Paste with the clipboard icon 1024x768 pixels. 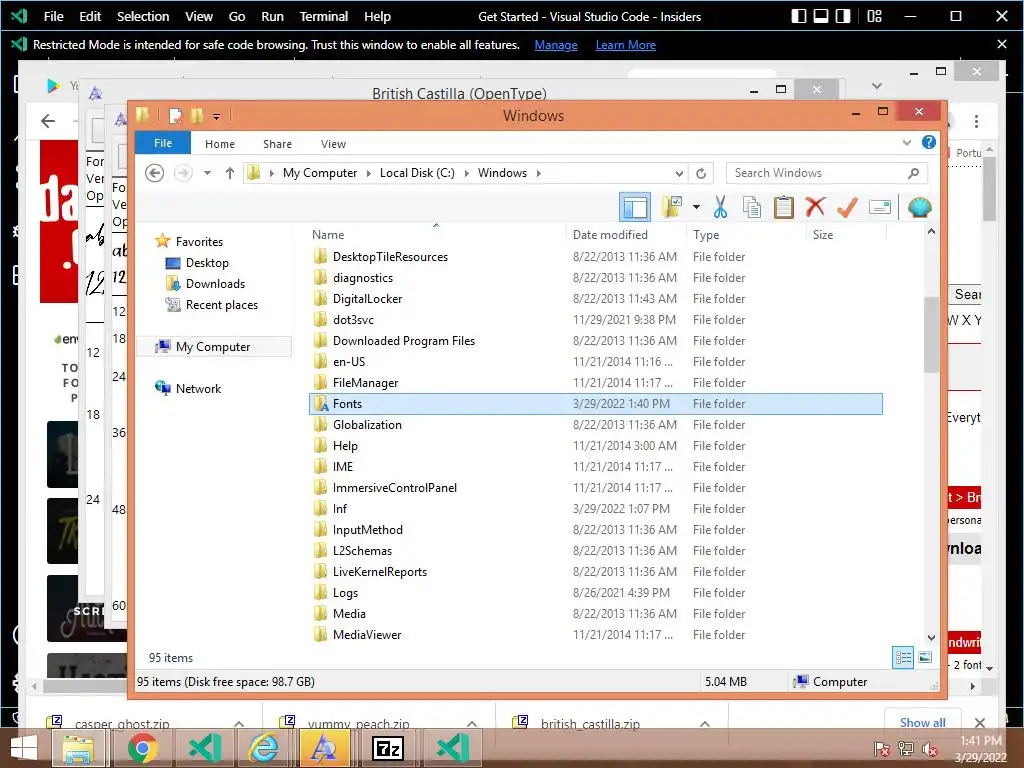click(784, 207)
